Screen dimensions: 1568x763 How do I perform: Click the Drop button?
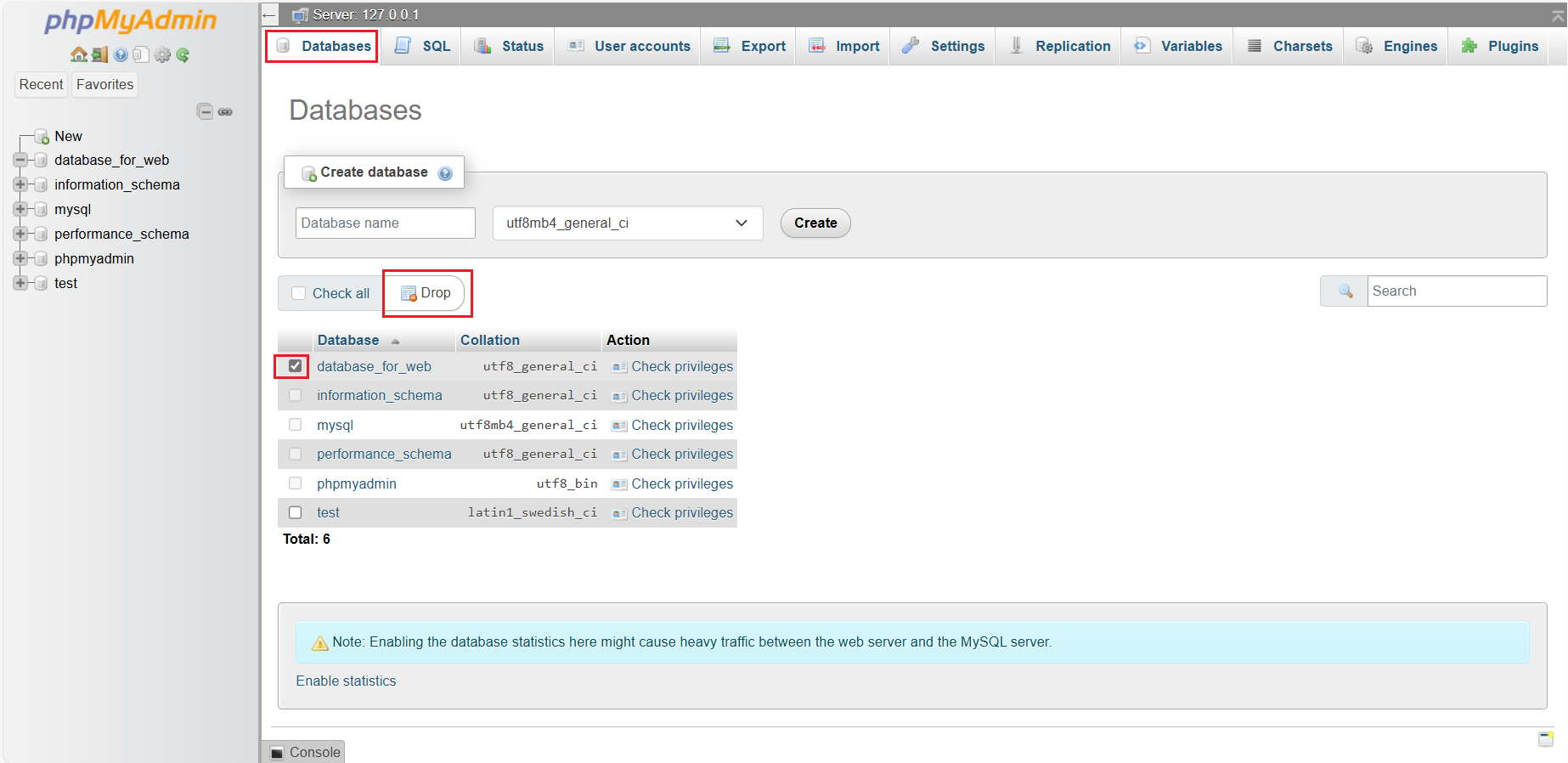point(426,293)
